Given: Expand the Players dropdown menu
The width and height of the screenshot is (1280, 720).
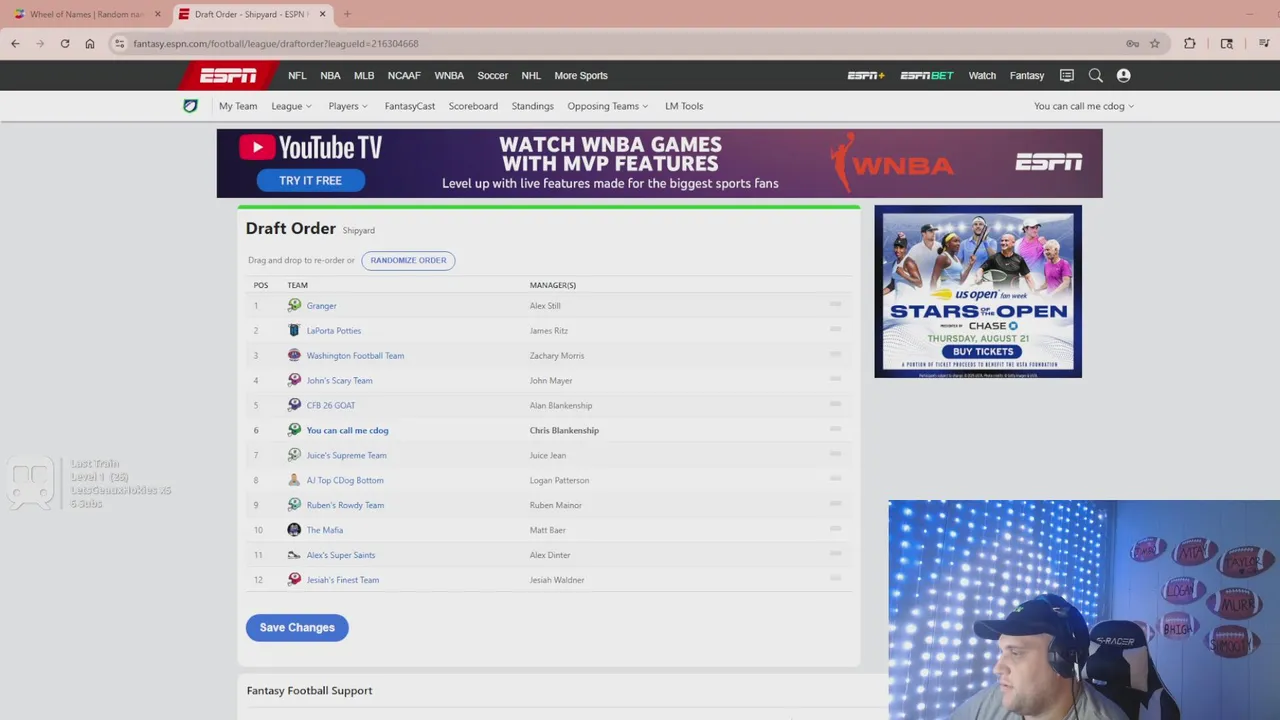Looking at the screenshot, I should click(x=348, y=106).
